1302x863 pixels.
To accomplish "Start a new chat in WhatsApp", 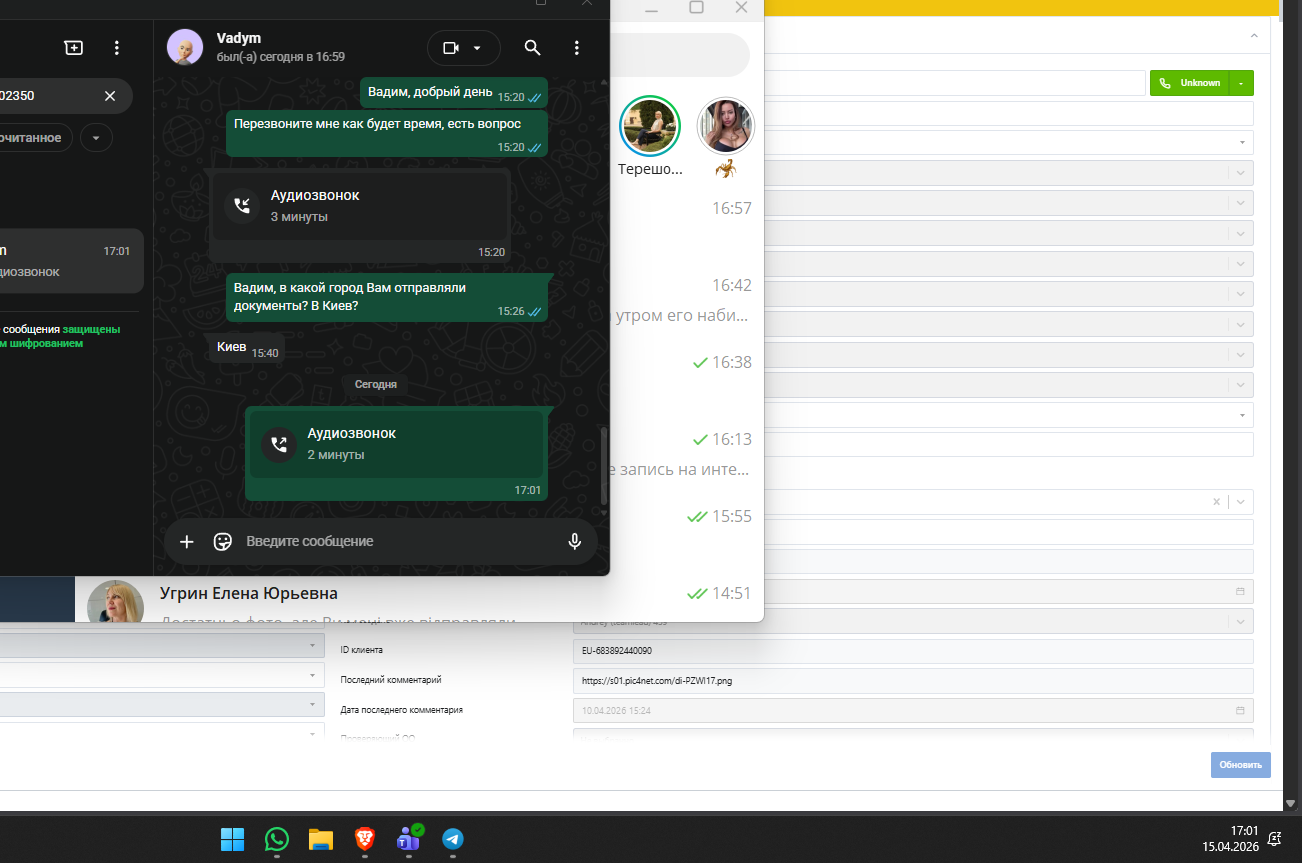I will pyautogui.click(x=74, y=48).
